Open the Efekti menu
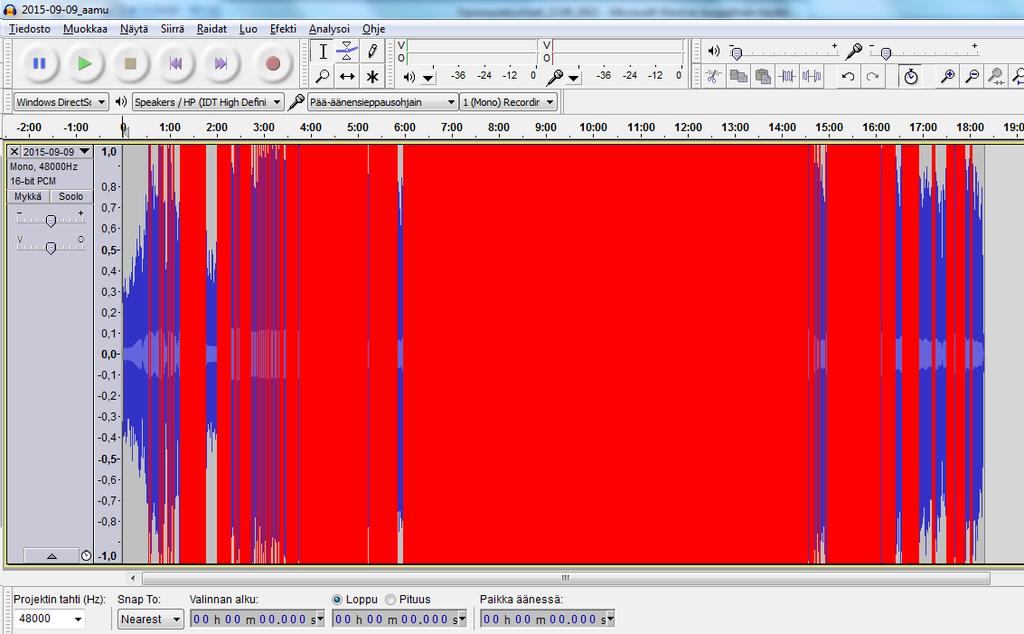 click(283, 29)
